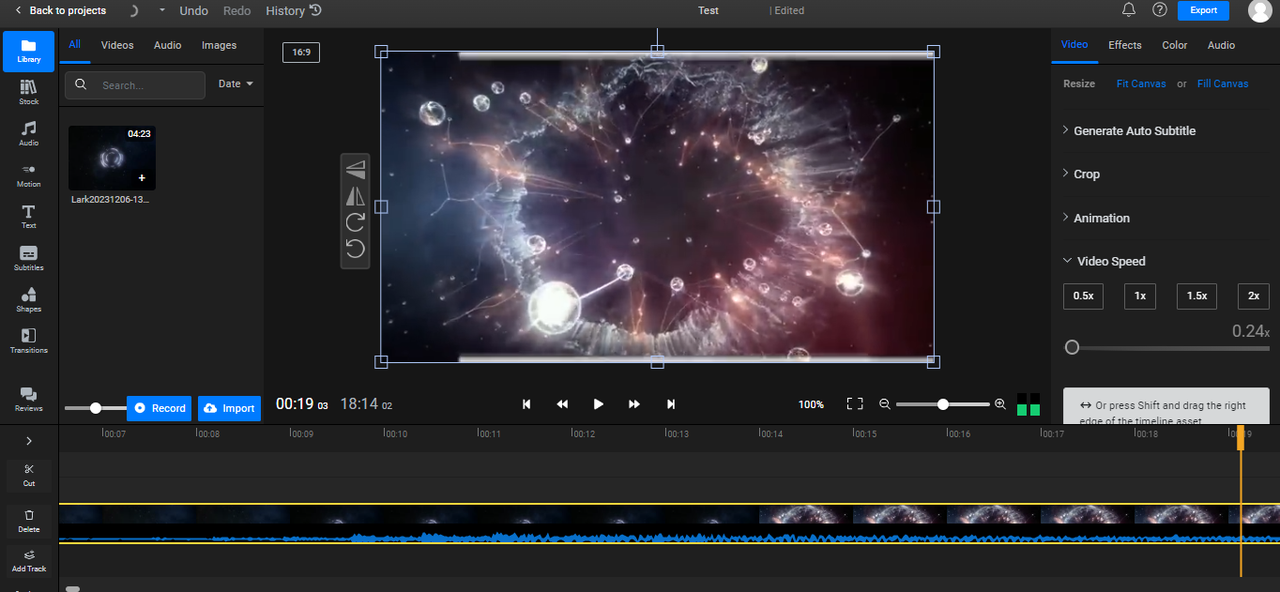Click the Export button
Image resolution: width=1280 pixels, height=592 pixels.
click(1203, 10)
